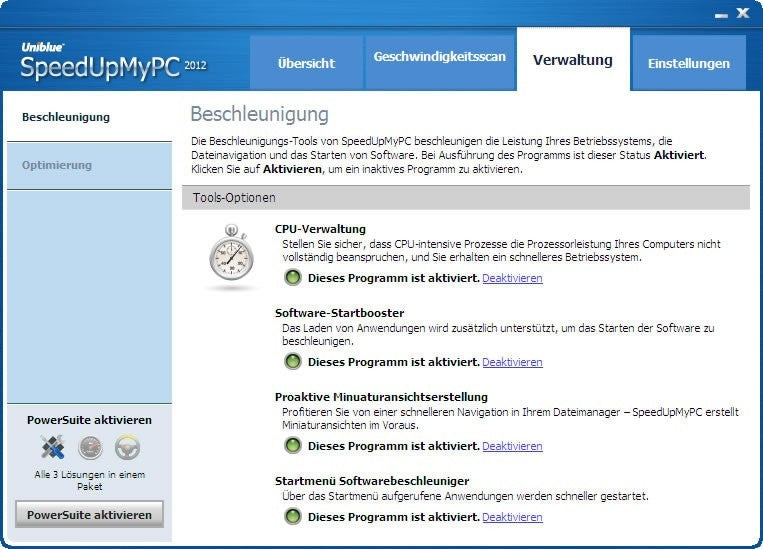Click the Proaktive Minuaturansichtserstellung heading
763x549 pixels.
382,397
